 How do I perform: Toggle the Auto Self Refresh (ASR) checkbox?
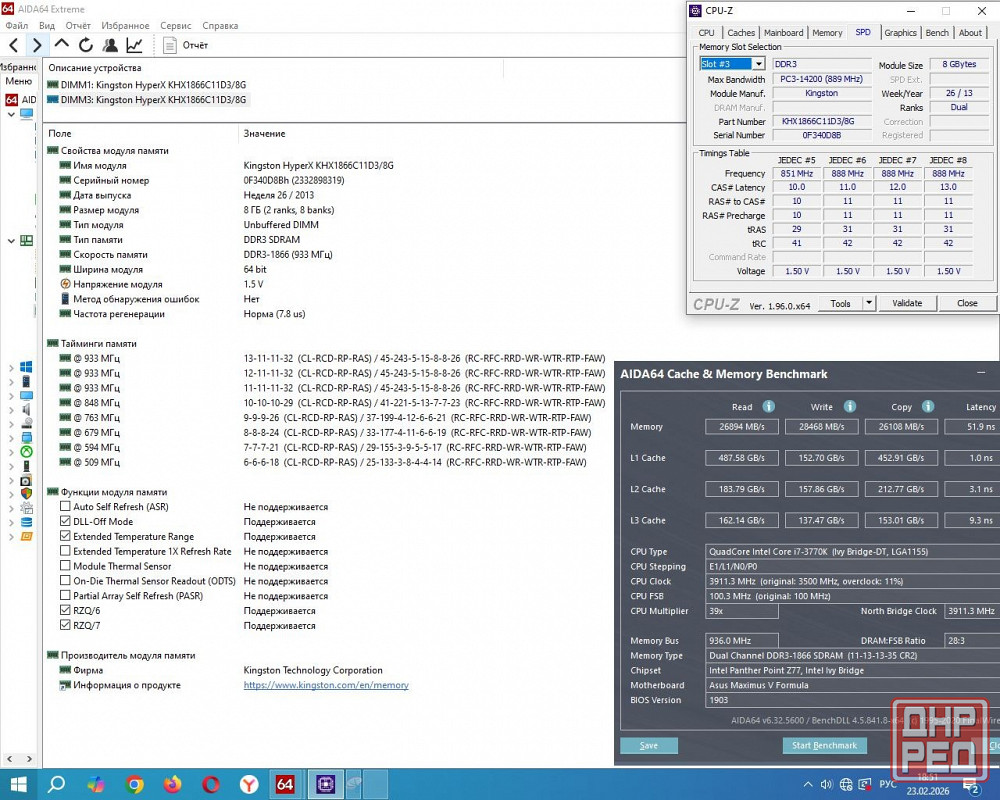click(x=65, y=507)
